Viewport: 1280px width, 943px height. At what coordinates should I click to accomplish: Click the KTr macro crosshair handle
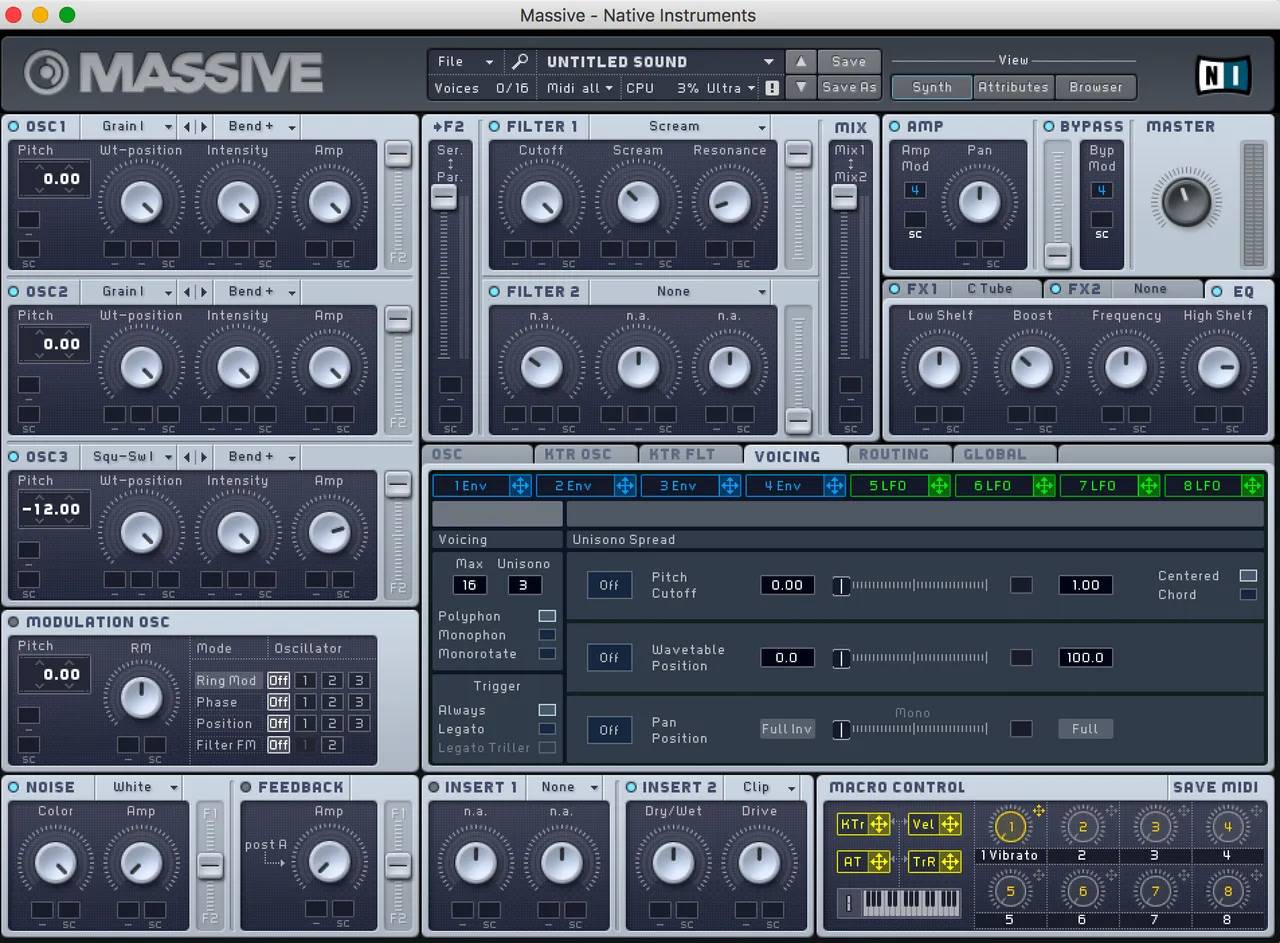[879, 824]
